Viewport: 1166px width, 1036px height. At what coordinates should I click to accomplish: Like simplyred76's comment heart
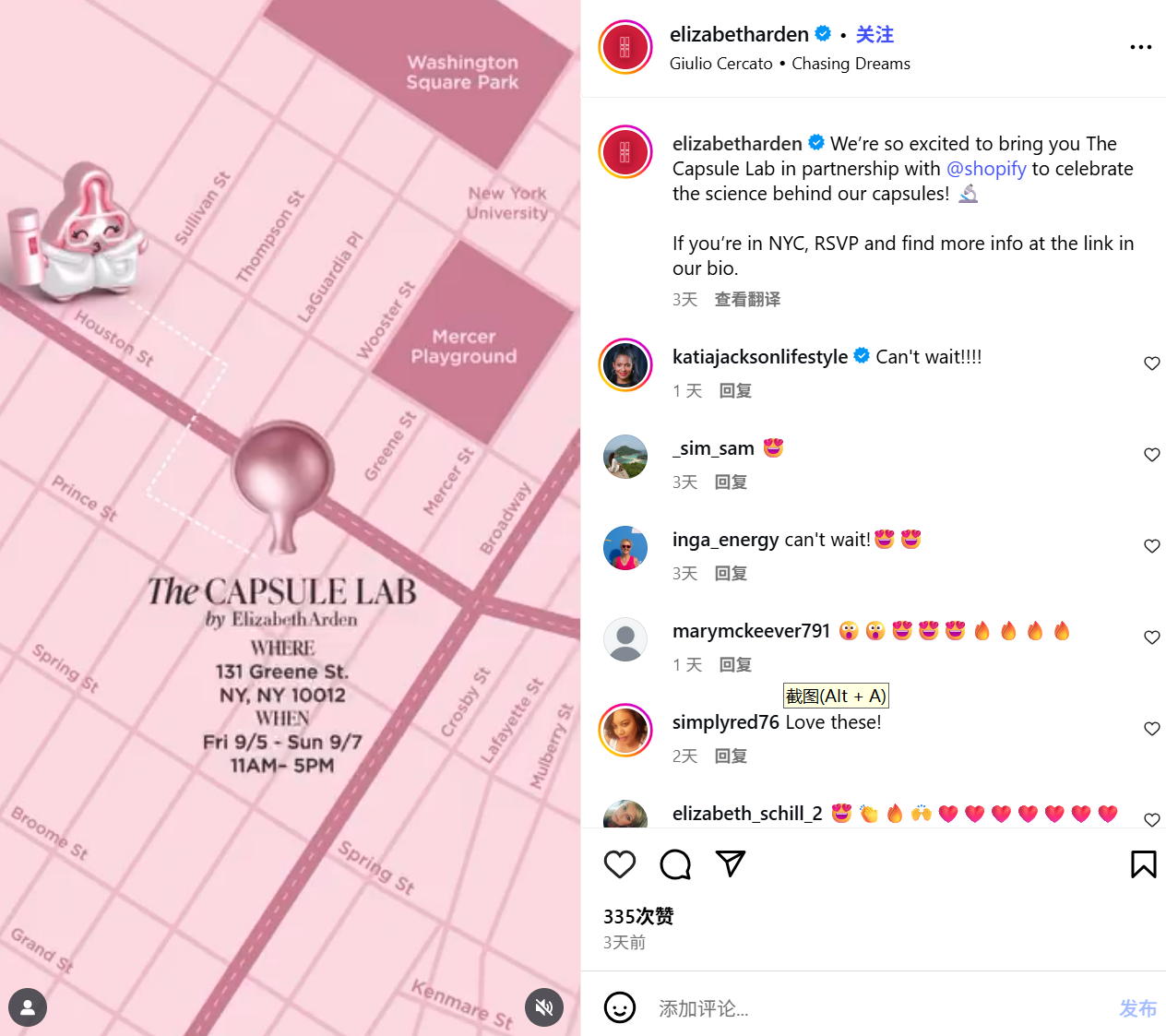pyautogui.click(x=1152, y=729)
